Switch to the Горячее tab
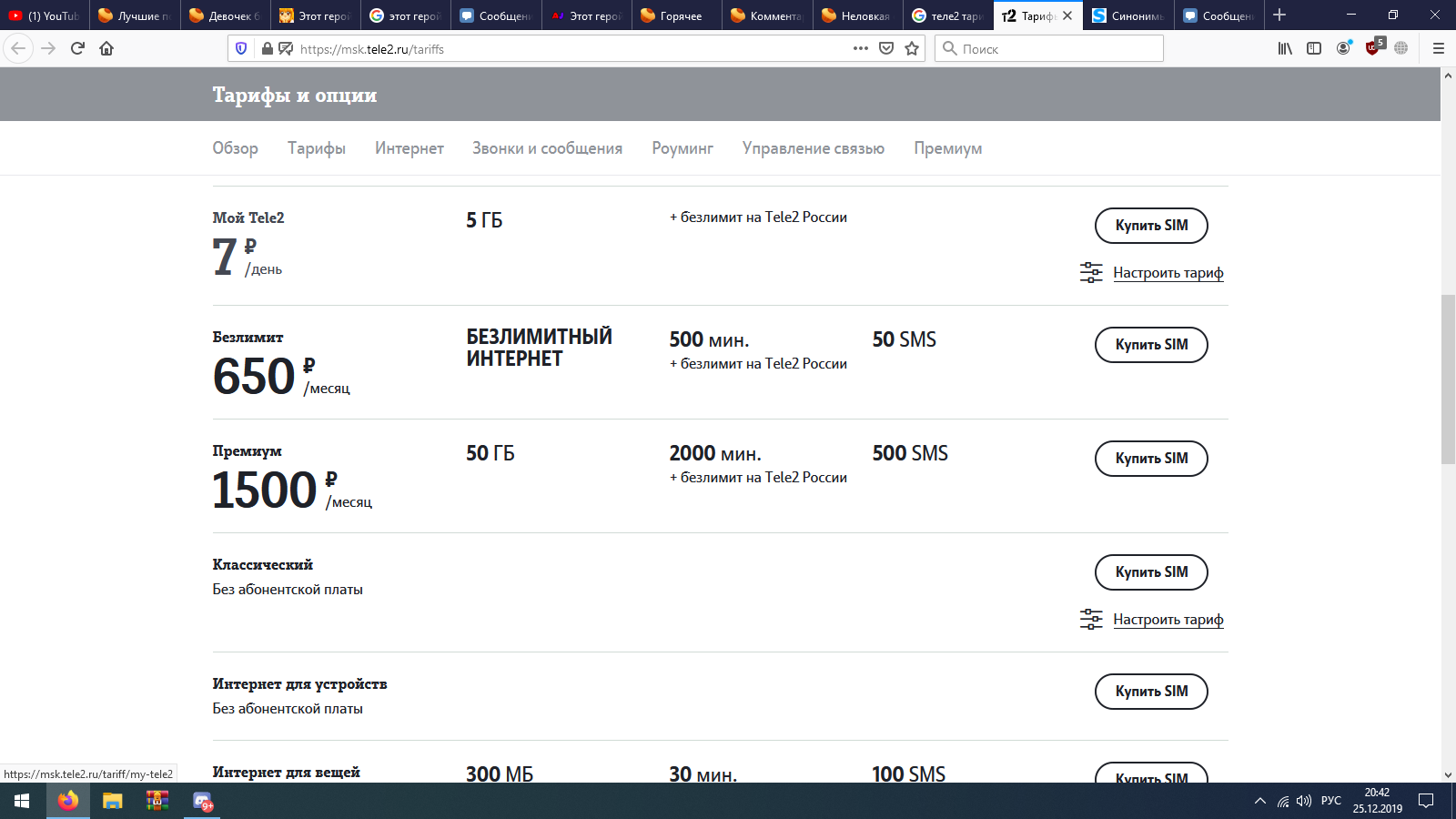This screenshot has height=819, width=1456. (x=676, y=15)
